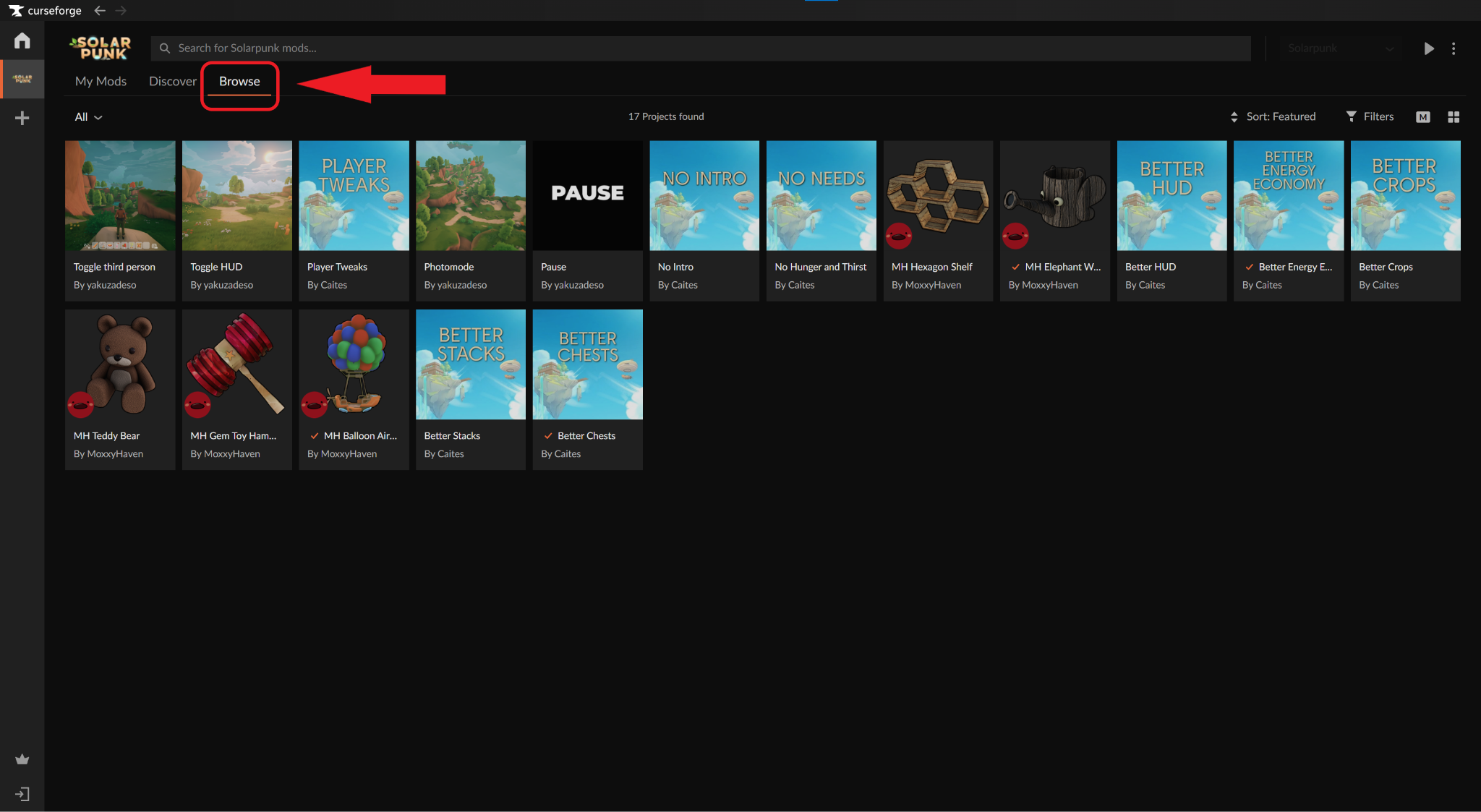Screen dimensions: 1481x812
Task: Switch to the My Mods tab
Action: click(x=101, y=81)
